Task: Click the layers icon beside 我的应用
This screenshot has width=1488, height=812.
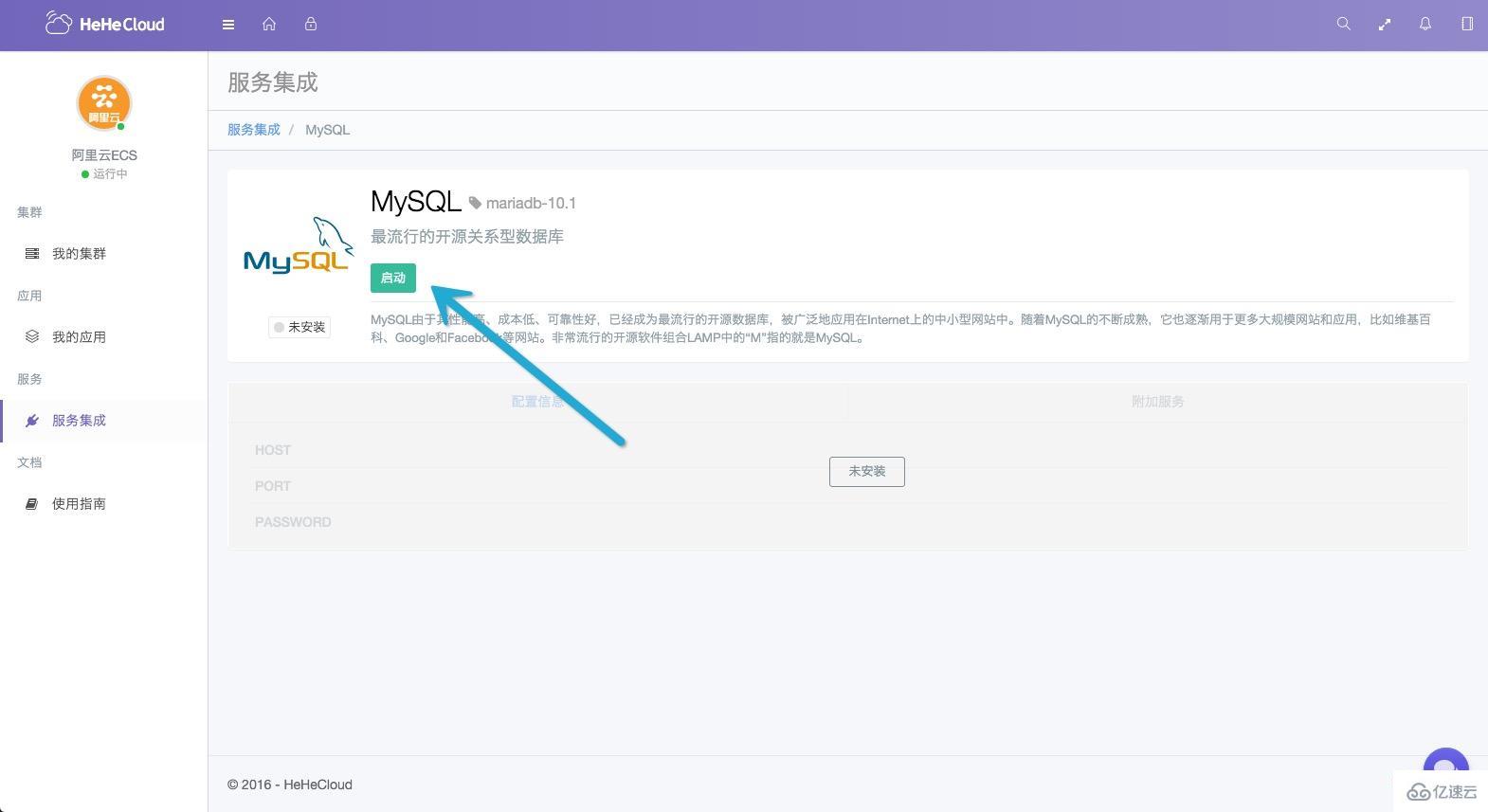Action: pos(32,336)
